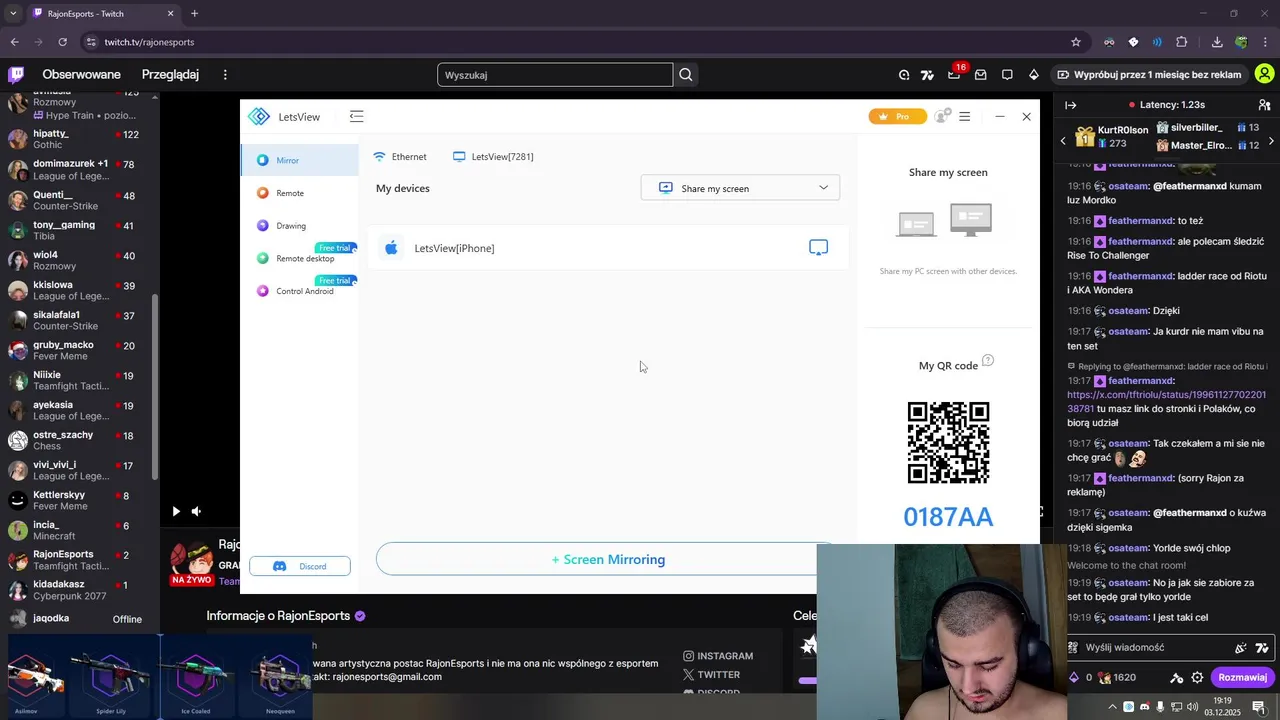Screen dimensions: 1280x720
Task: Open the Drawing tab in LetsView
Action: (x=299, y=226)
